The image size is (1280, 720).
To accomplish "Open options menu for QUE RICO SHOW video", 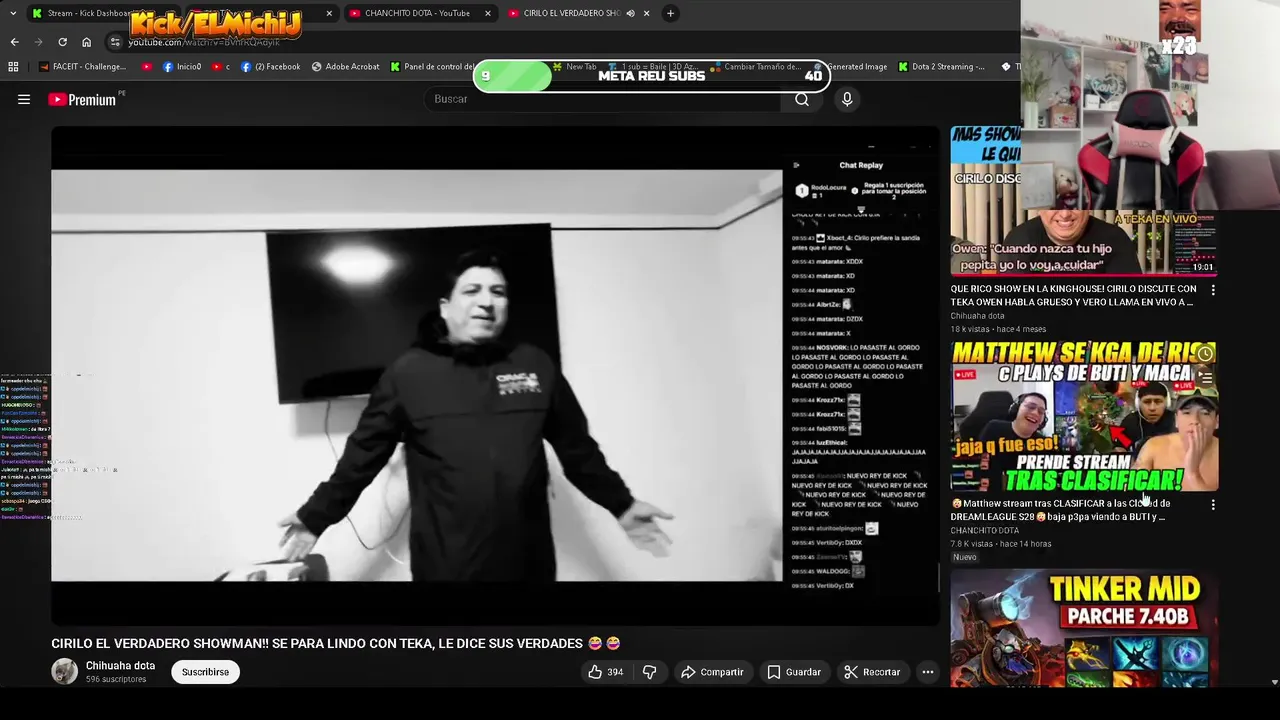I will coord(1213,290).
